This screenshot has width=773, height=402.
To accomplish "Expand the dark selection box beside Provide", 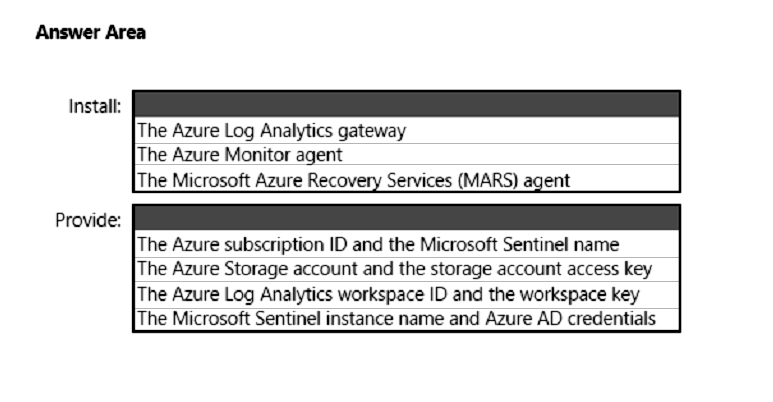I will 406,219.
